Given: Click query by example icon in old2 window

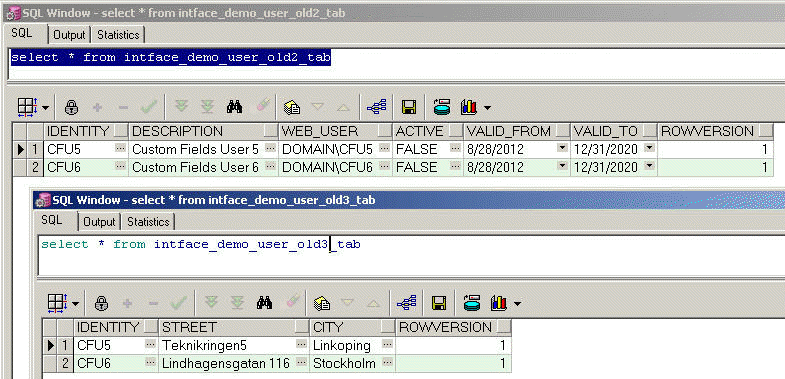Looking at the screenshot, I should 292,107.
